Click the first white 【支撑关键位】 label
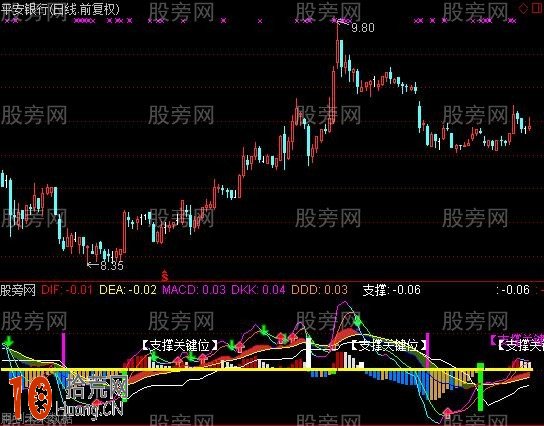The image size is (544, 426). [180, 345]
